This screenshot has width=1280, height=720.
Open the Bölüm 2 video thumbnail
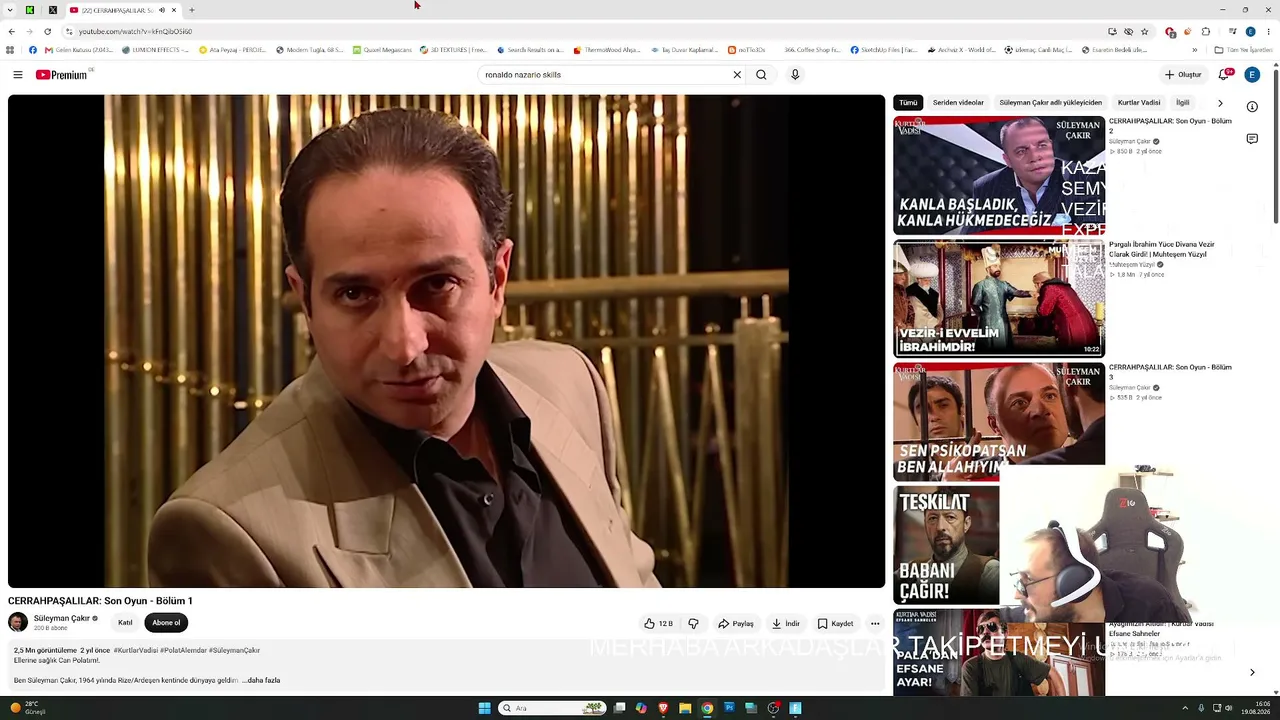[999, 176]
